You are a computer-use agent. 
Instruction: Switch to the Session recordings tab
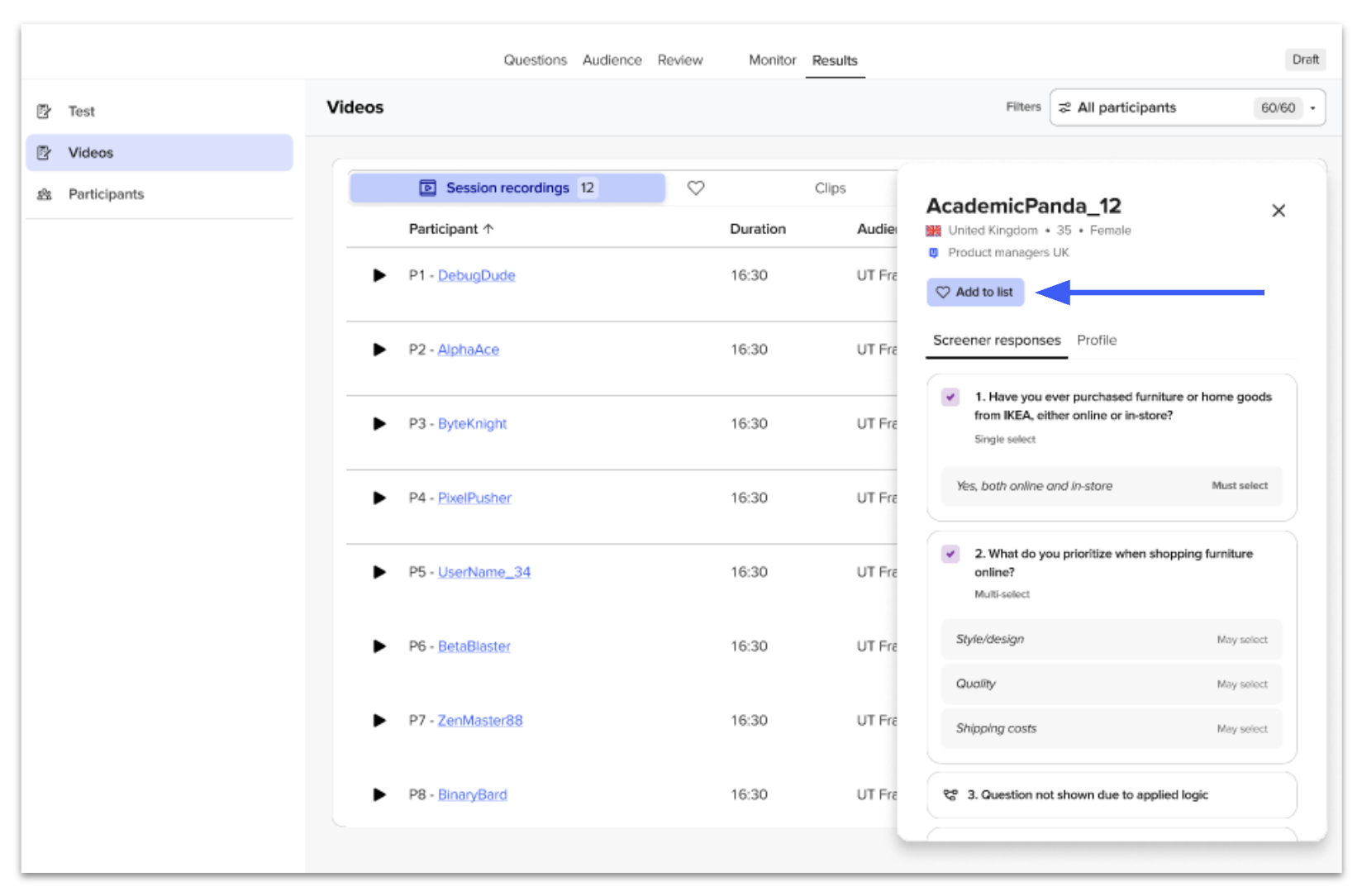pos(507,188)
